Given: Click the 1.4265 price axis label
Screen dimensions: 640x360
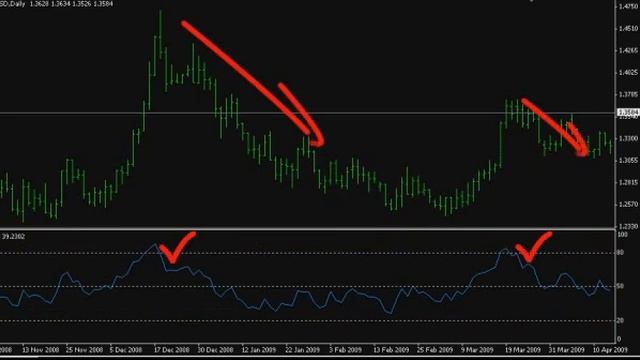Looking at the screenshot, I should pyautogui.click(x=628, y=51).
